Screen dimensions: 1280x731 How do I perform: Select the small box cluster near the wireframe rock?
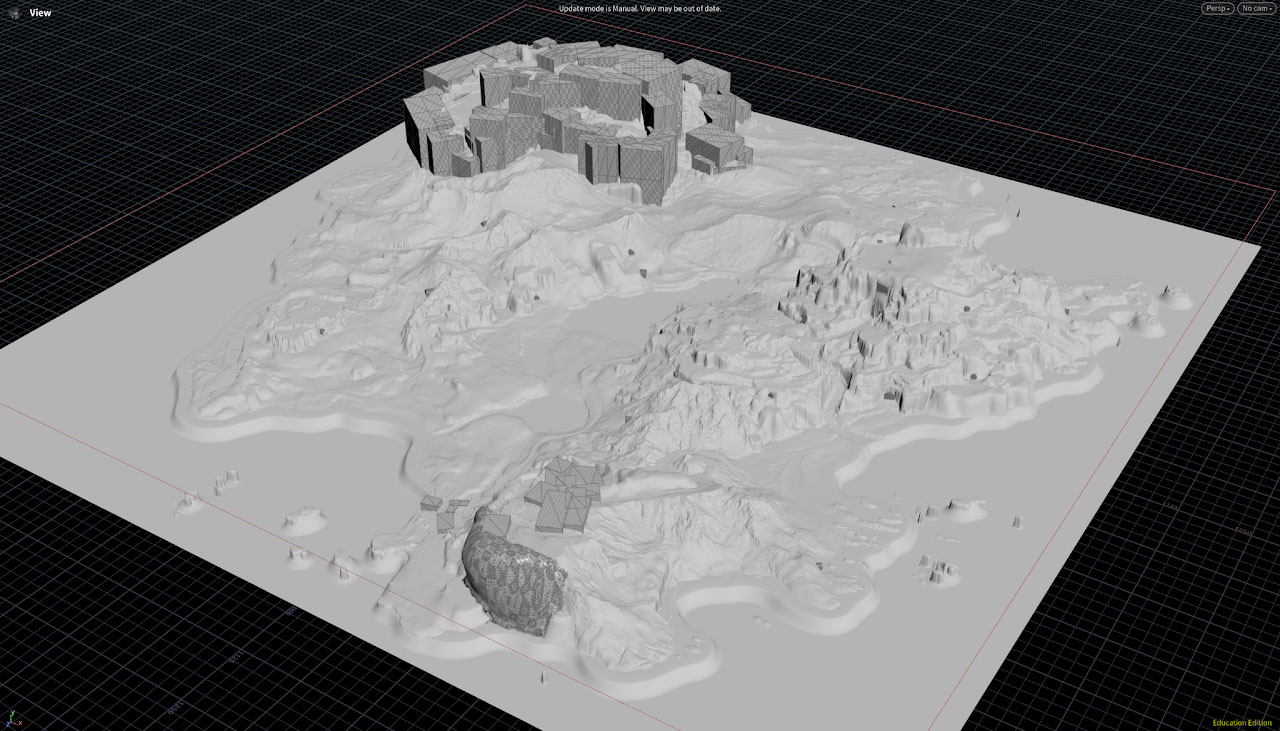[x=565, y=495]
